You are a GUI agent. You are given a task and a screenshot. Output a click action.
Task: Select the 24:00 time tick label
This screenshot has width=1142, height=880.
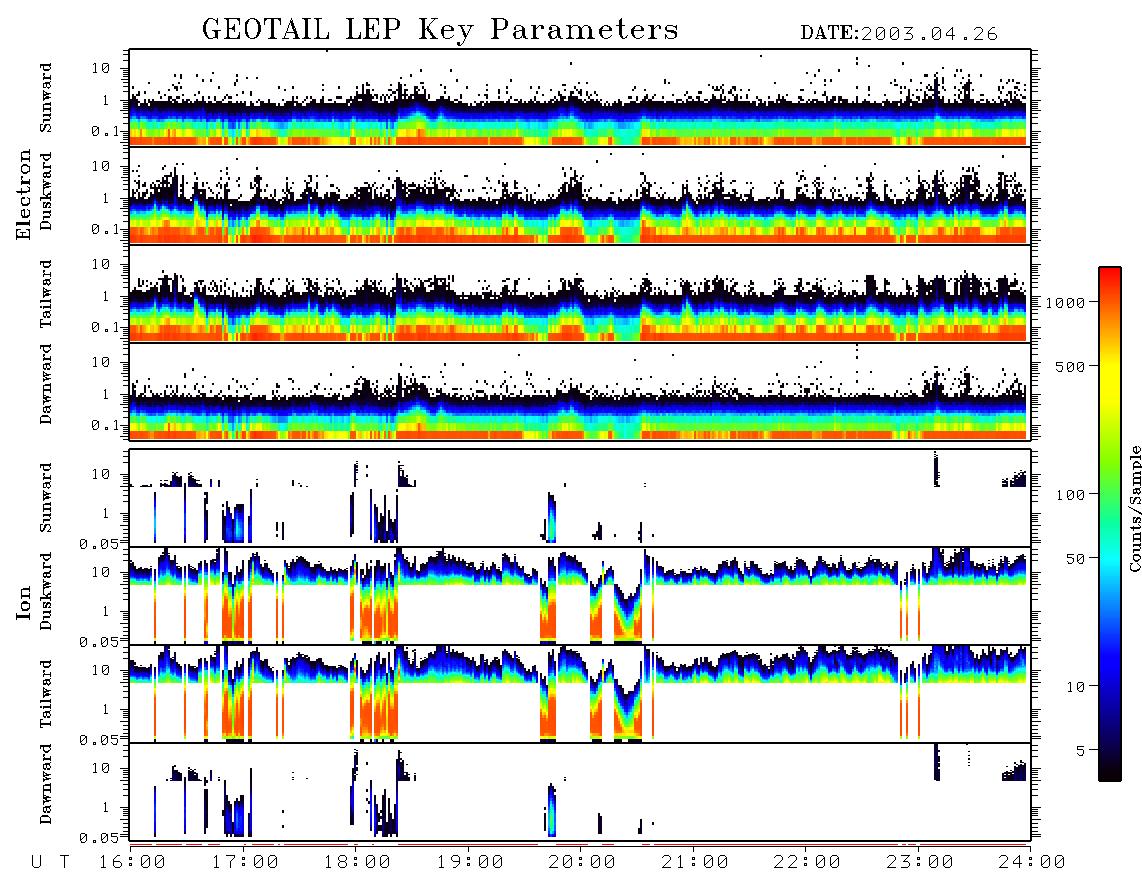click(1032, 863)
